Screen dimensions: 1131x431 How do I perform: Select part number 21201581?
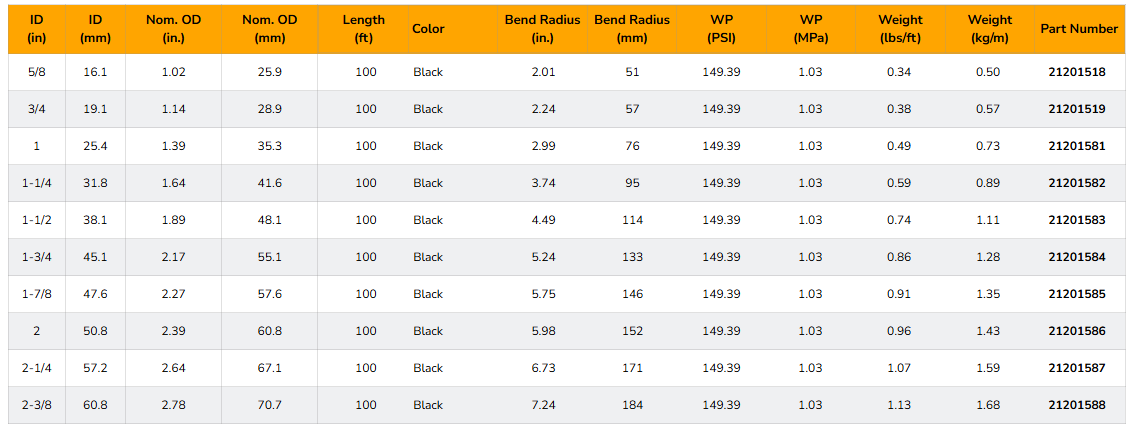[1077, 146]
